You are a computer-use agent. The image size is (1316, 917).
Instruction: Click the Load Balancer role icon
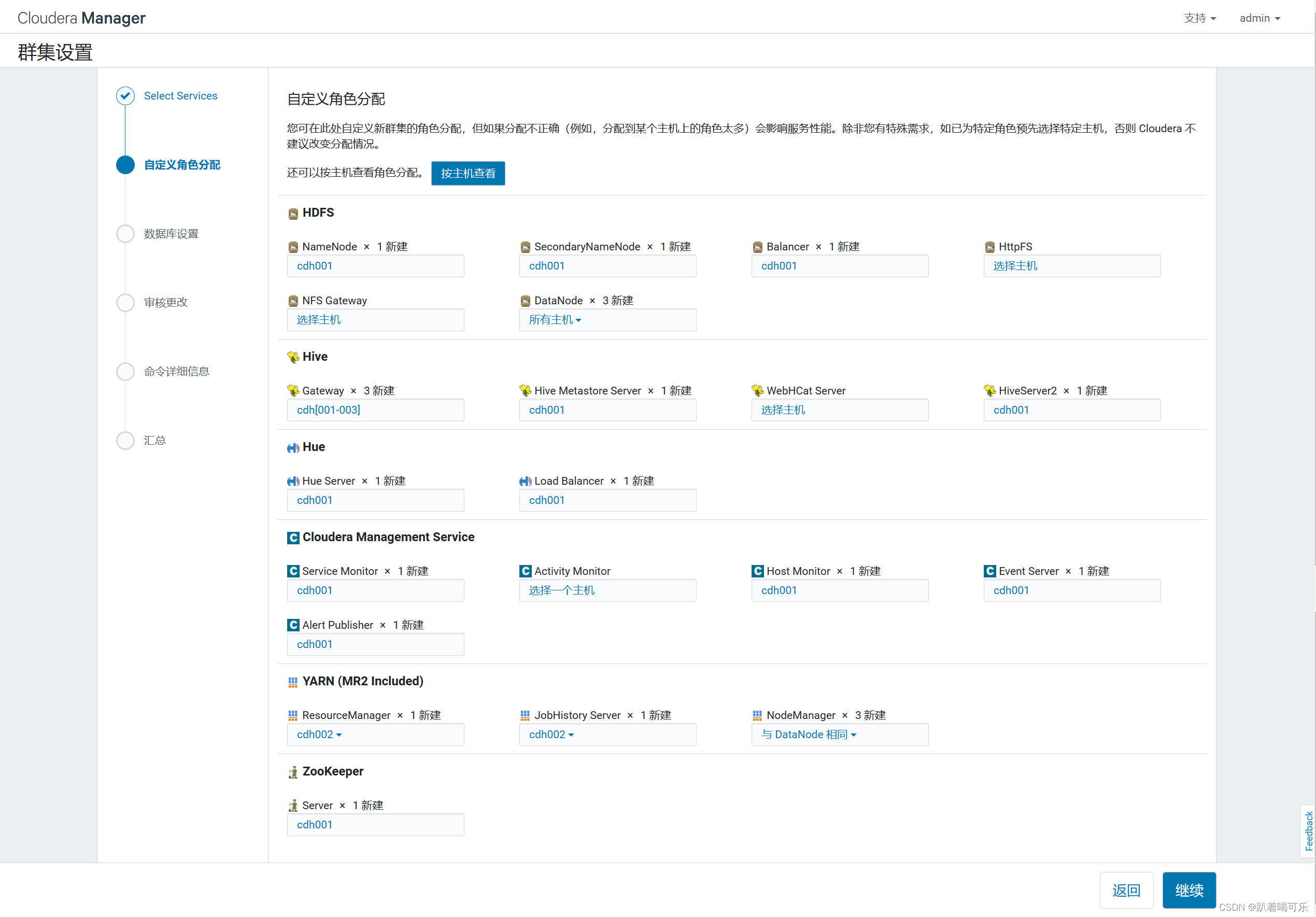[525, 482]
